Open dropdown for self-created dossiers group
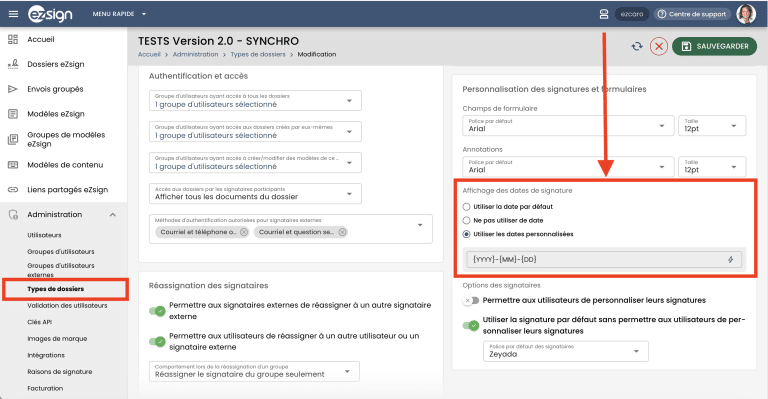 [x=255, y=131]
